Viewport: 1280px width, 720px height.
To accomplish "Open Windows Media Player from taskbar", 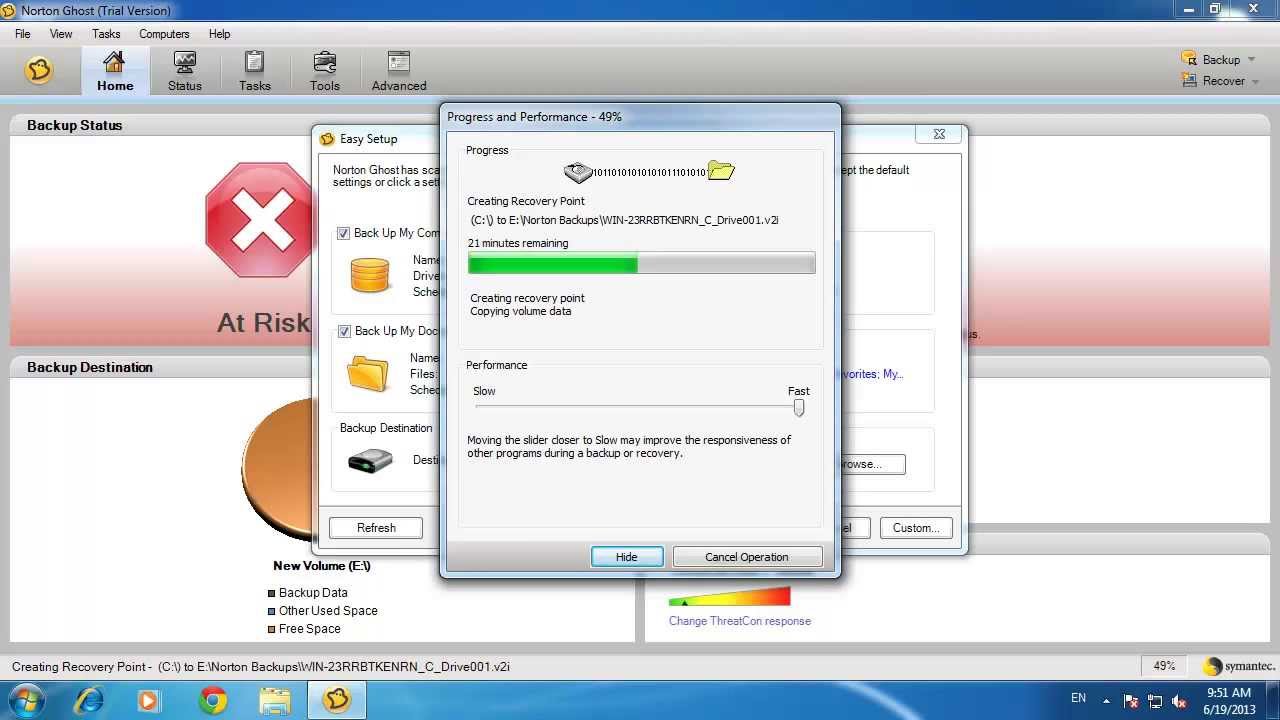I will click(x=149, y=700).
